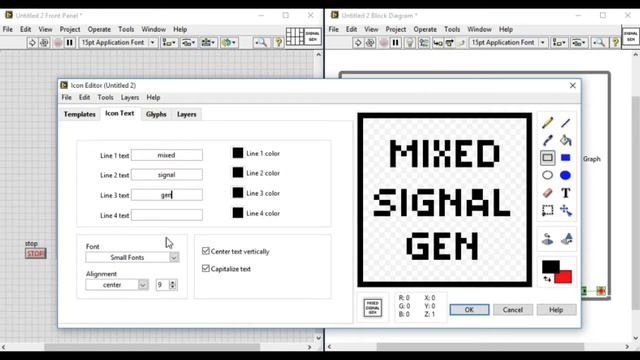Open Icon Editor File menu

click(67, 98)
